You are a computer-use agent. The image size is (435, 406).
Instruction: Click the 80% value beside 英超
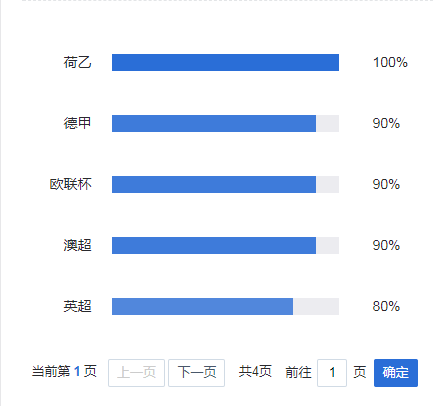(386, 306)
